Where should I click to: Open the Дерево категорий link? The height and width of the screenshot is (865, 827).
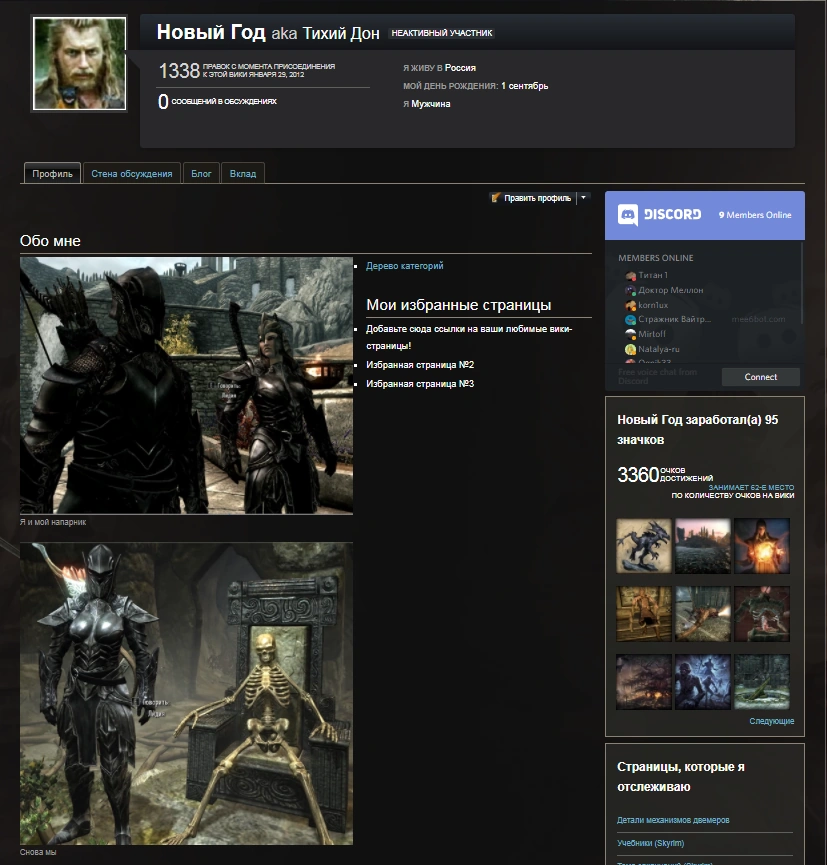[404, 265]
